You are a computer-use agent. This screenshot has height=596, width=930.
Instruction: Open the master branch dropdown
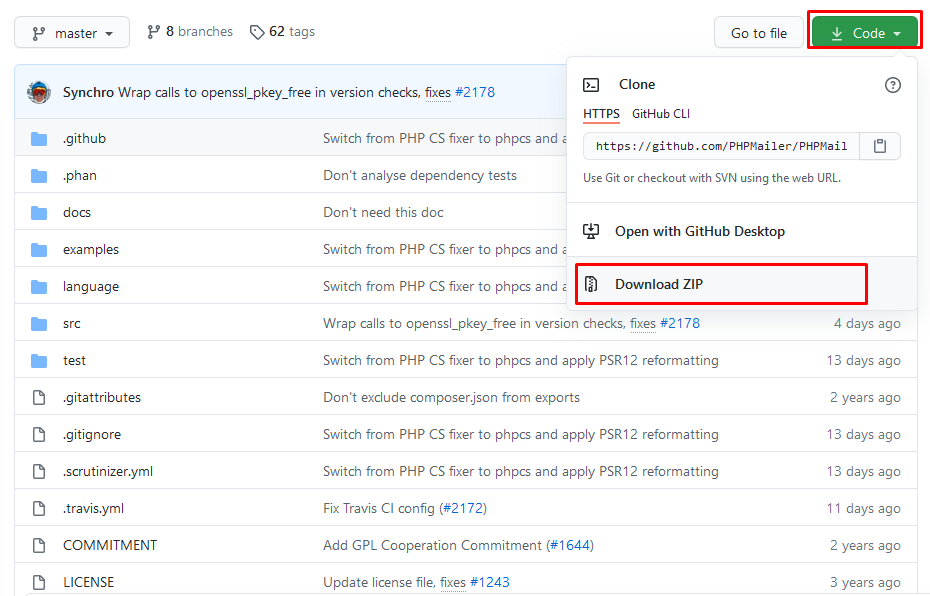(x=72, y=33)
